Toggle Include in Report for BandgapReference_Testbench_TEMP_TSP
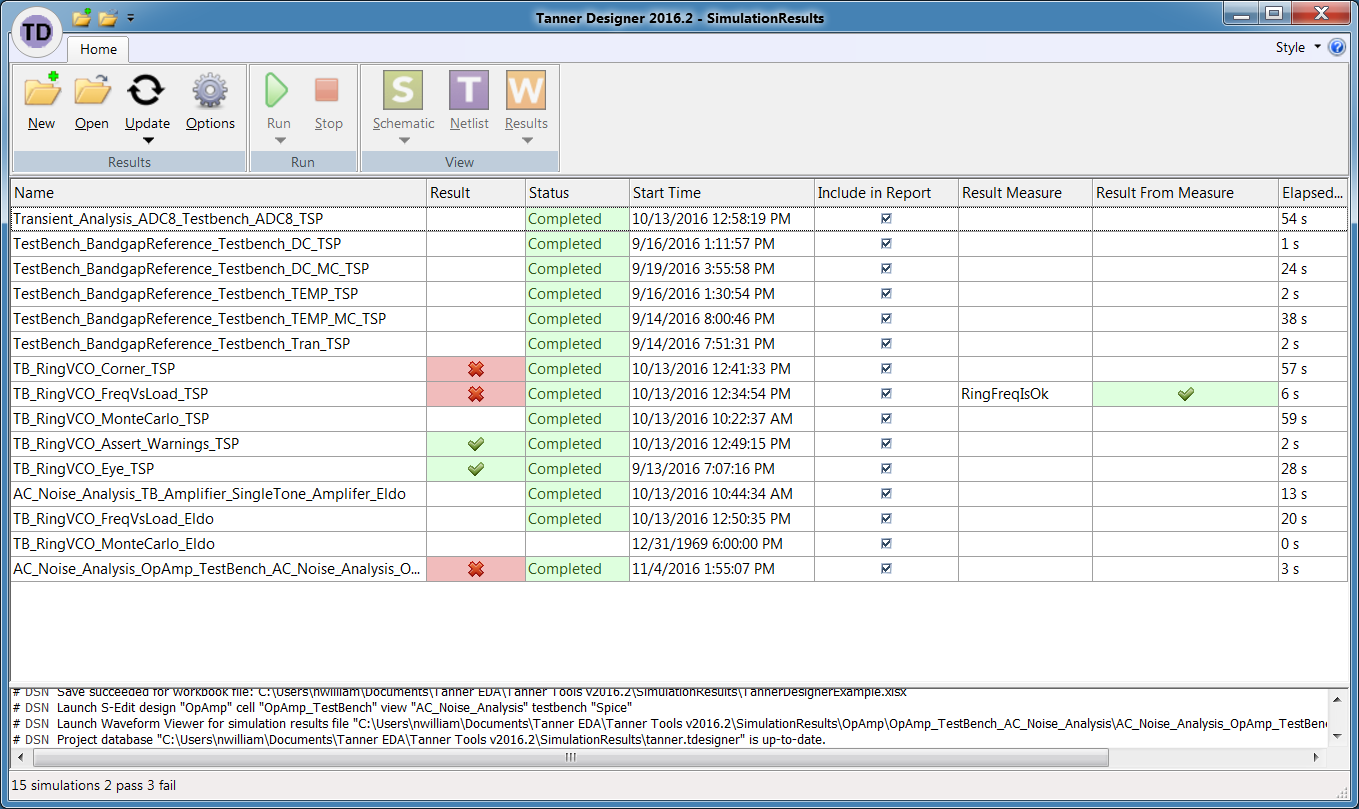The width and height of the screenshot is (1359, 809). click(886, 294)
